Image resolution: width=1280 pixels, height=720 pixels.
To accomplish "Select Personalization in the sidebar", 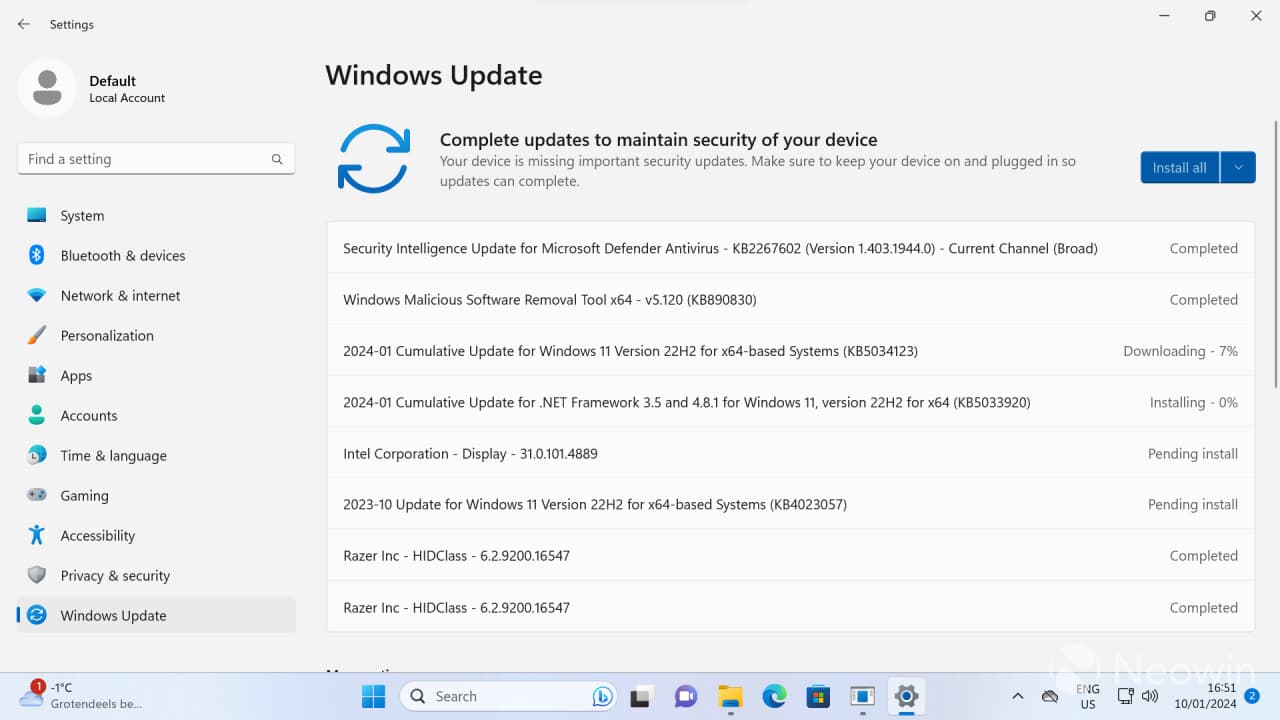I will click(107, 336).
